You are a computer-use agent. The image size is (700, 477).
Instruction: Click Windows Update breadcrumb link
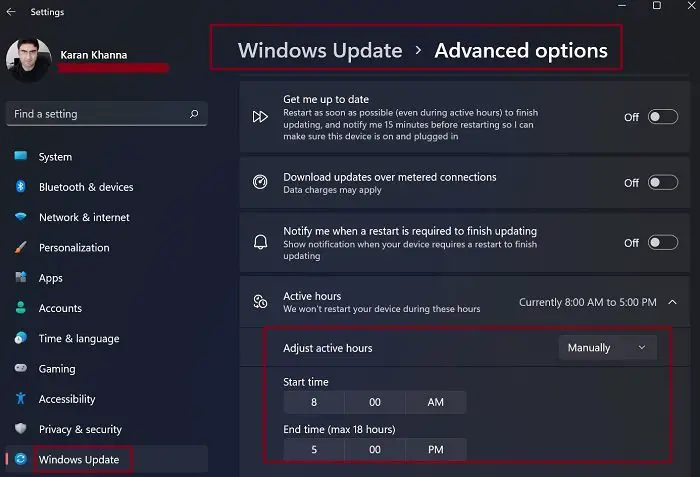320,50
